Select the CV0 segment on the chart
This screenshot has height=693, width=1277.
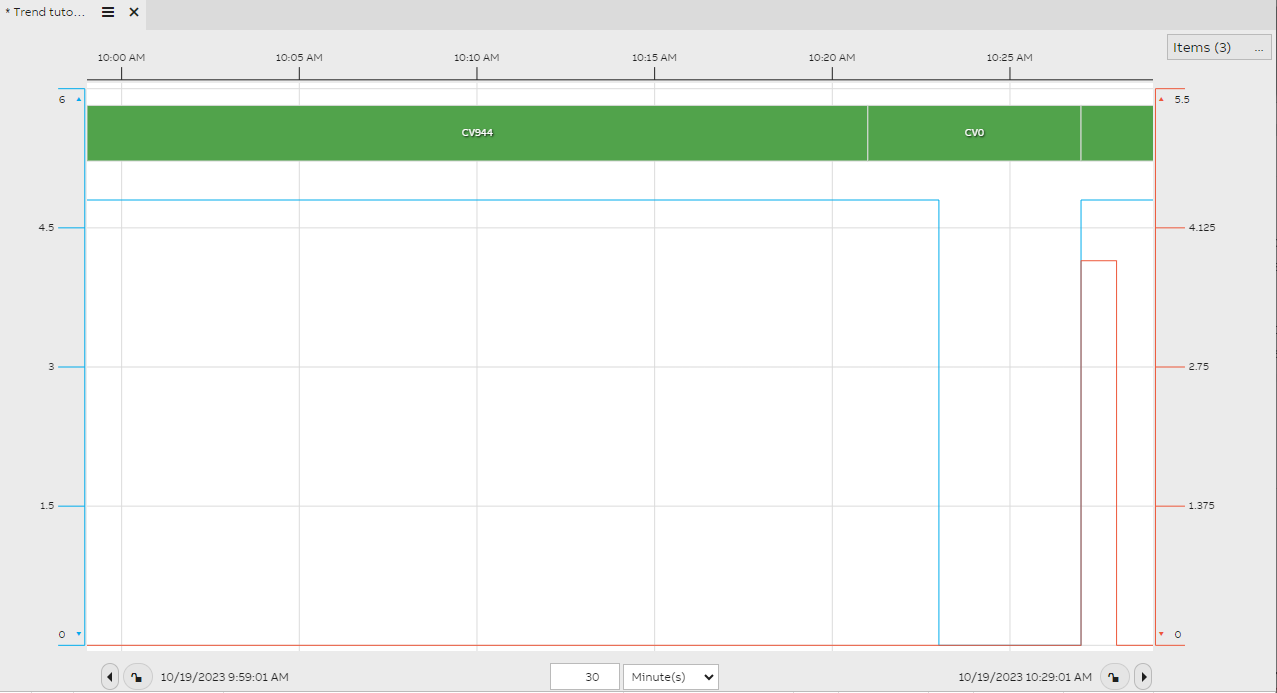click(x=973, y=132)
